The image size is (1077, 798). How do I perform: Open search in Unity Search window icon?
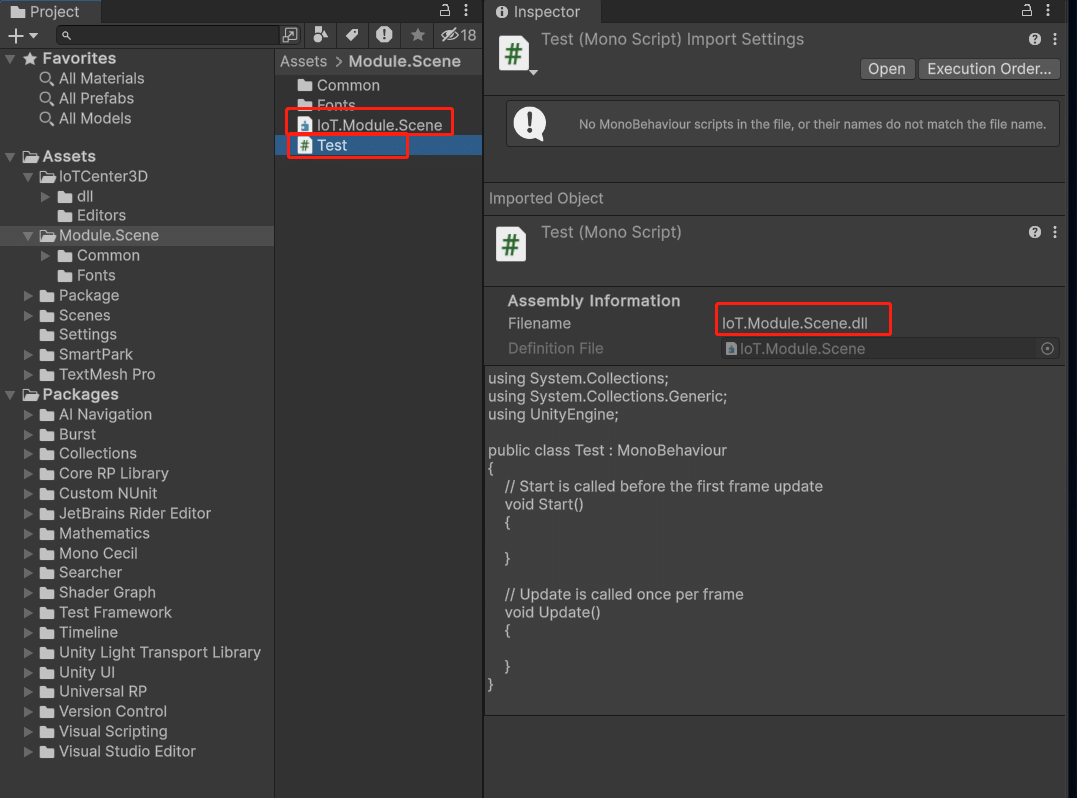coord(290,35)
